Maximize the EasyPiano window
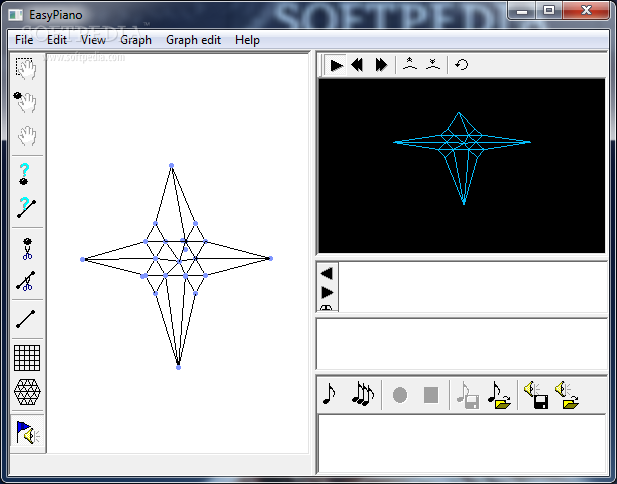 pyautogui.click(x=549, y=11)
